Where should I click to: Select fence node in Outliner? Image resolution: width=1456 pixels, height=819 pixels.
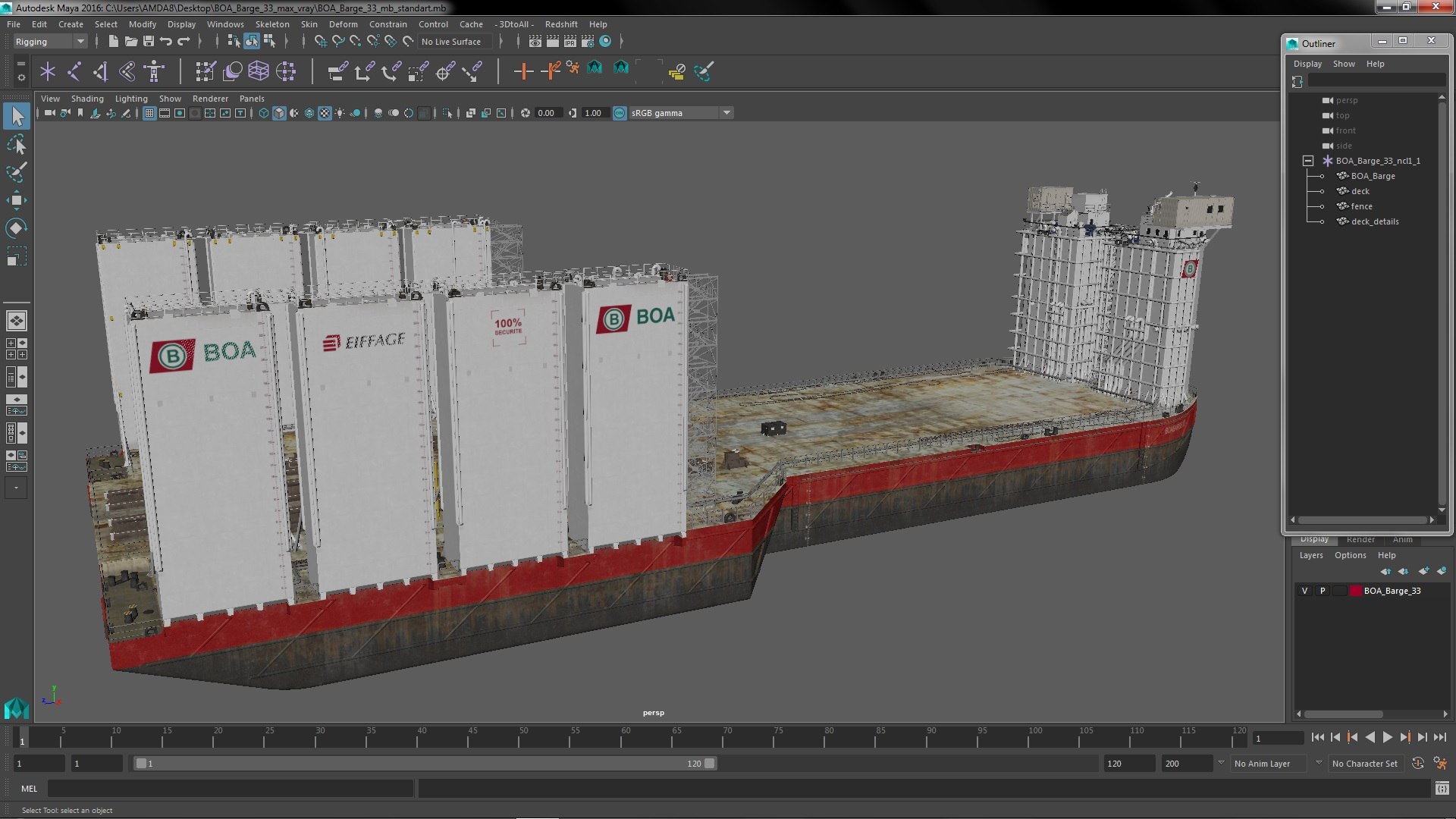(1361, 206)
